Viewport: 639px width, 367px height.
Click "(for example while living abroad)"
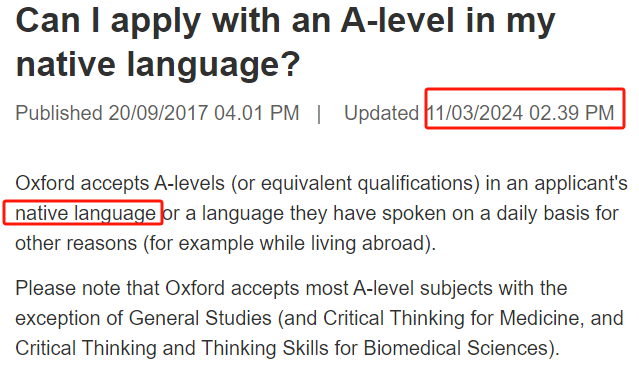coord(290,244)
